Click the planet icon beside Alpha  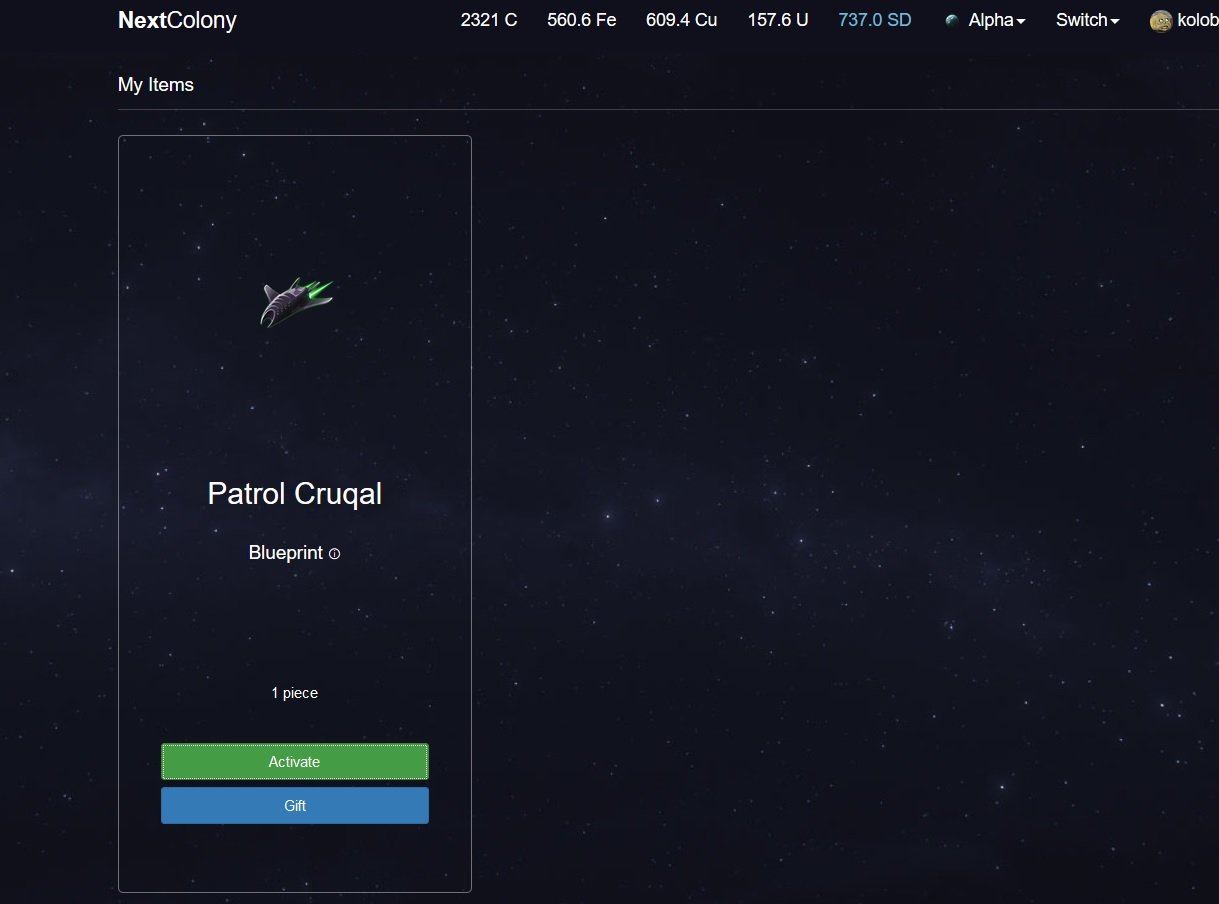click(x=952, y=20)
